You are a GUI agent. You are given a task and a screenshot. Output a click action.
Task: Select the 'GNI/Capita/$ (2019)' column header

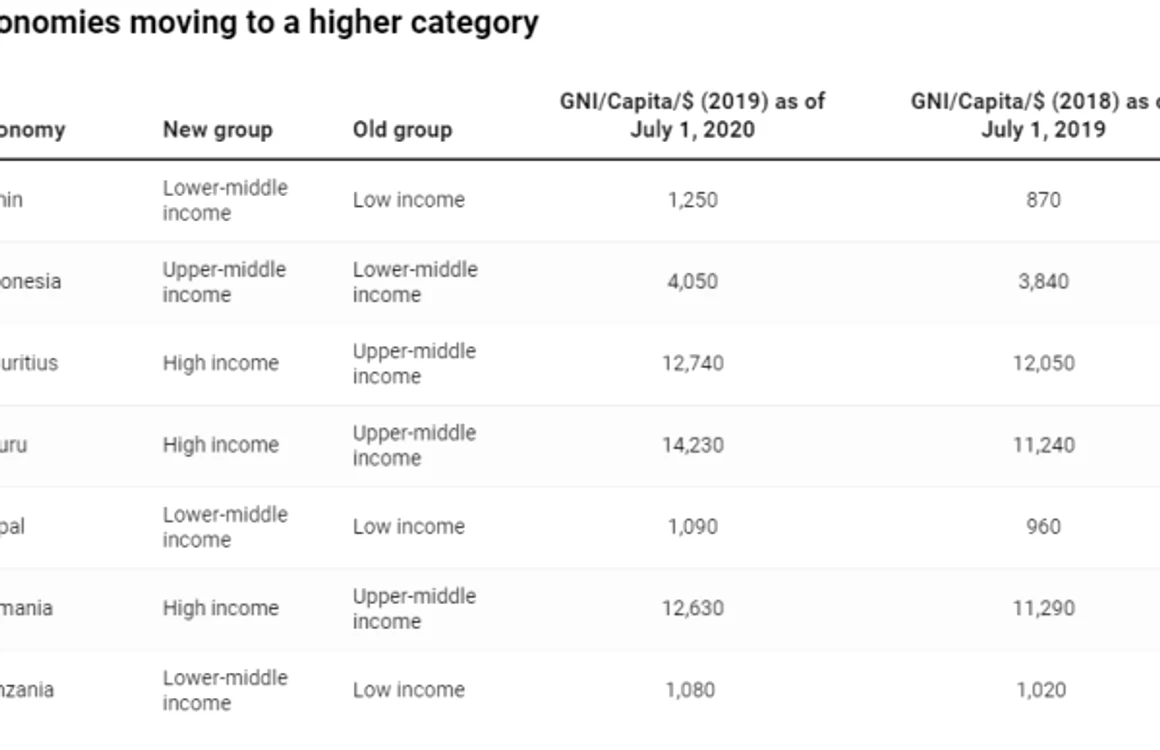(692, 115)
